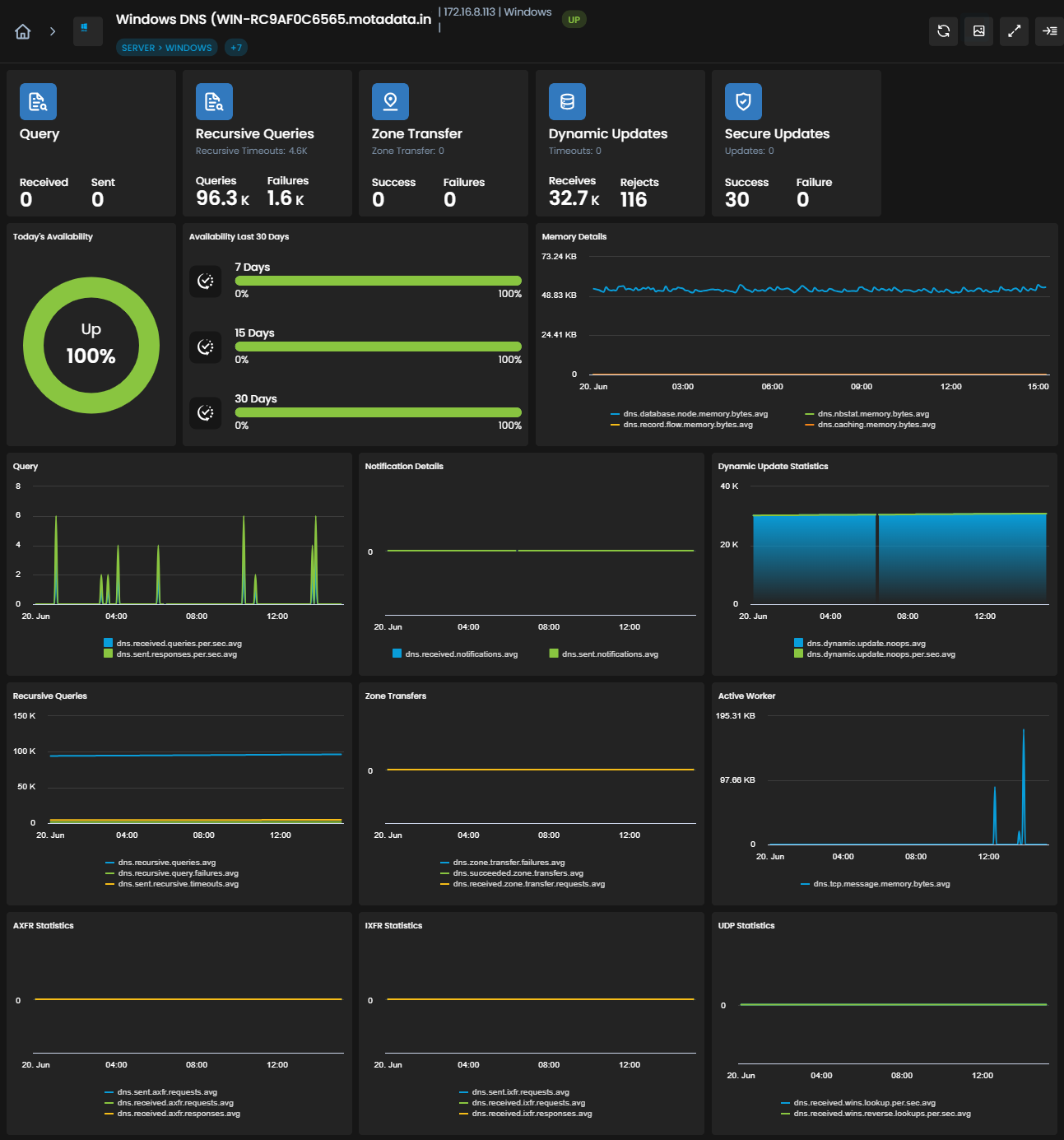Go to the home dashboard icon
The width and height of the screenshot is (1064, 1140).
23,31
